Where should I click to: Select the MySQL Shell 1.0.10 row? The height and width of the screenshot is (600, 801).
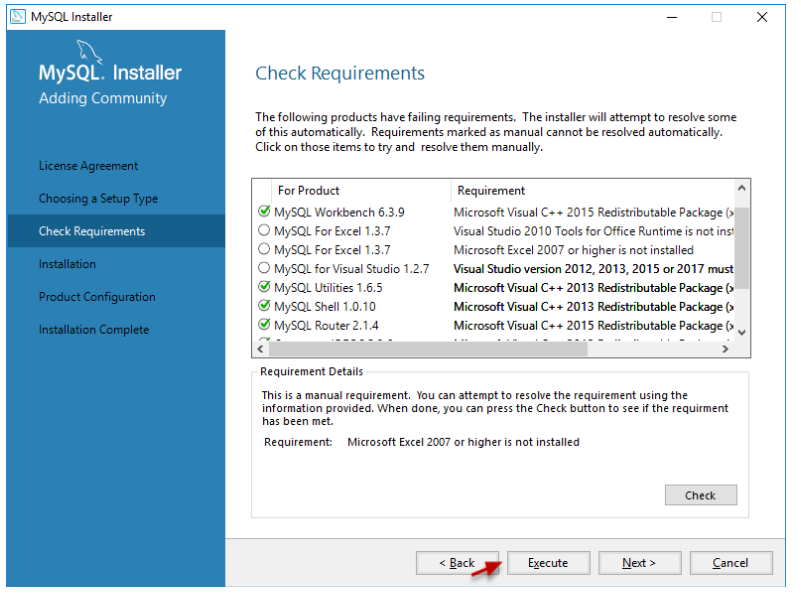pyautogui.click(x=494, y=306)
